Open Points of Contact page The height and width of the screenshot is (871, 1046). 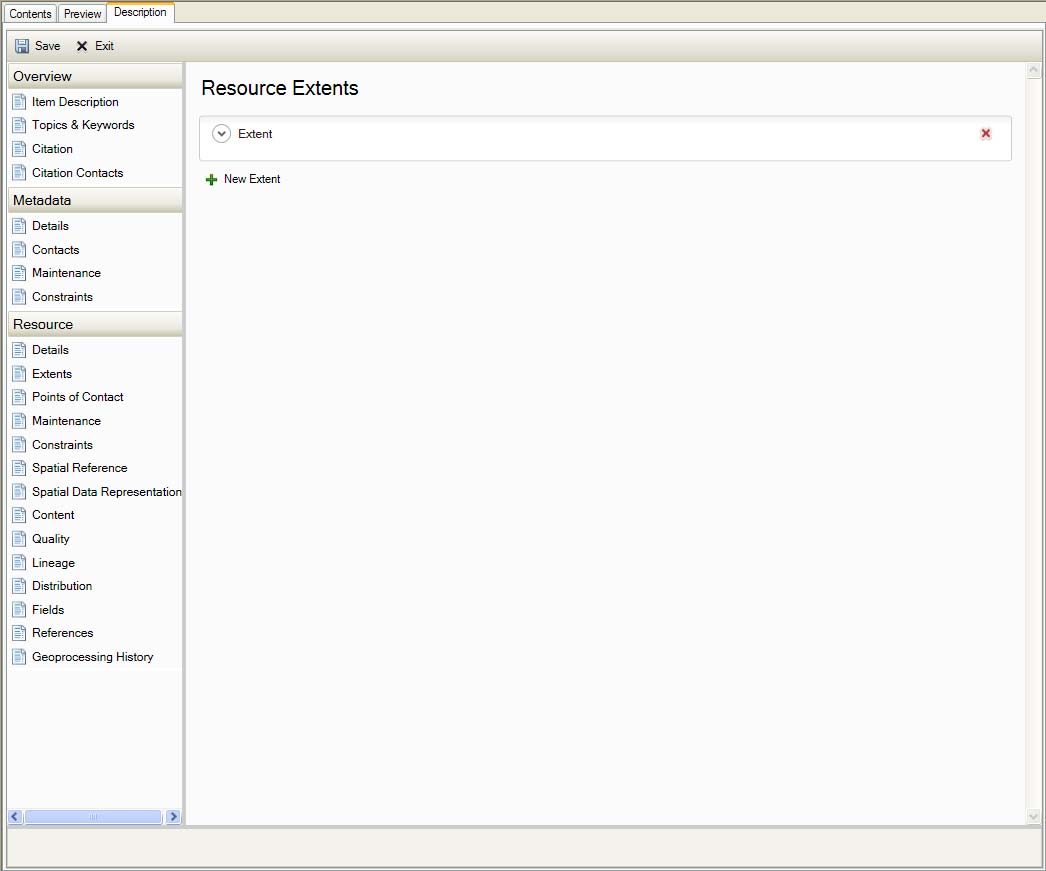click(77, 397)
